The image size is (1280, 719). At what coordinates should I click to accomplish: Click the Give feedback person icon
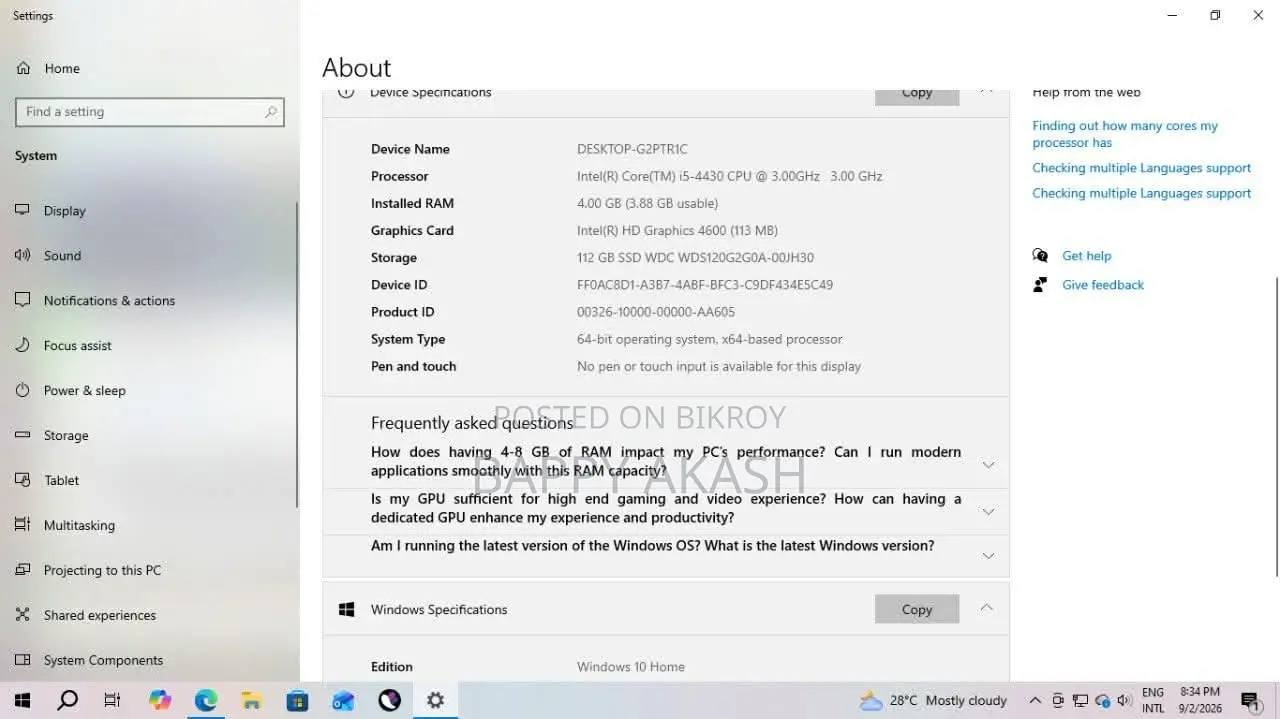point(1040,285)
